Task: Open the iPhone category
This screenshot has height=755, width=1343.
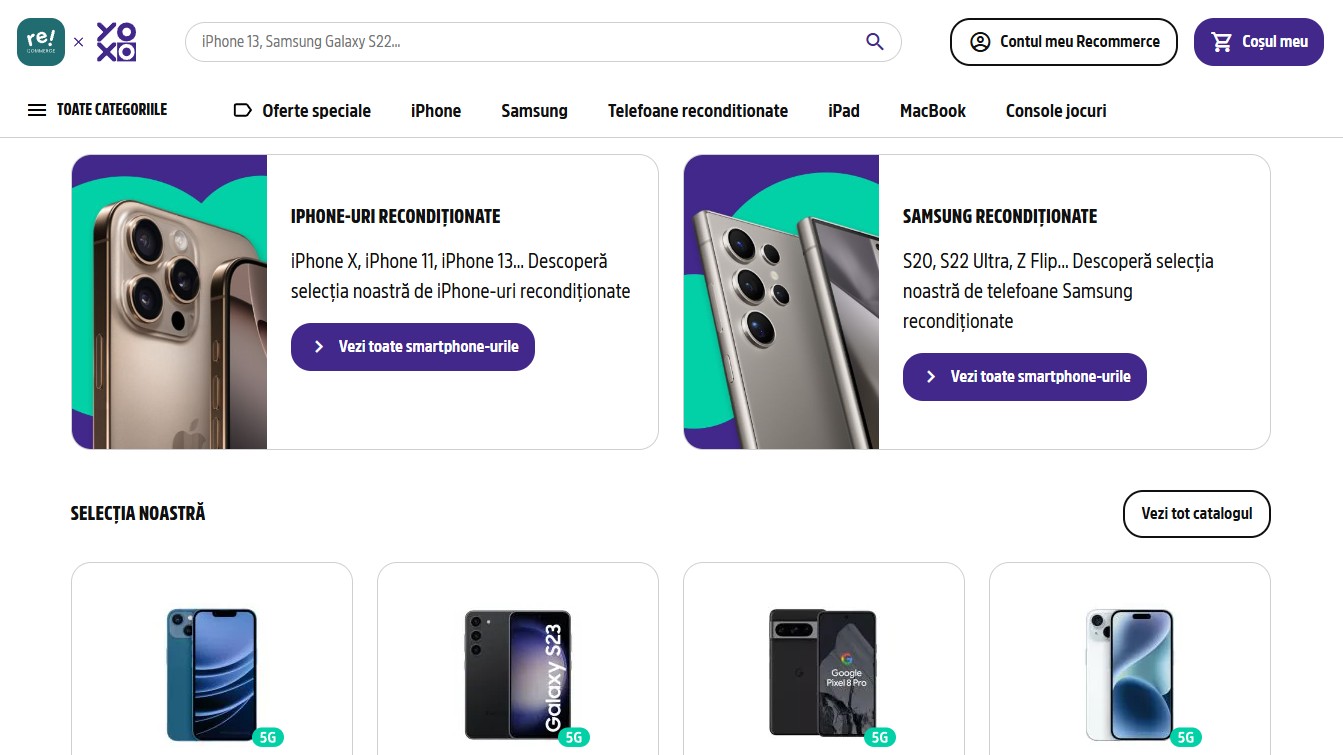Action: [436, 111]
